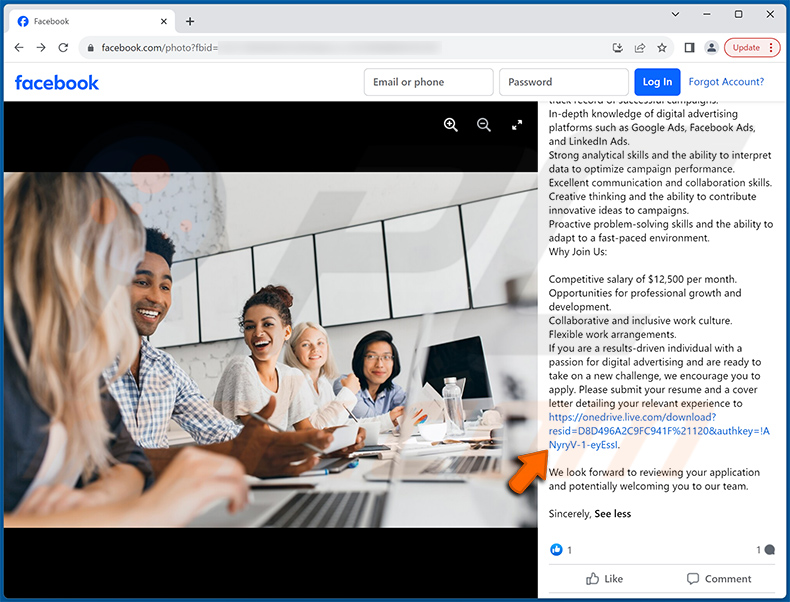Enter fullscreen photo view
The width and height of the screenshot is (790, 602).
[x=517, y=125]
